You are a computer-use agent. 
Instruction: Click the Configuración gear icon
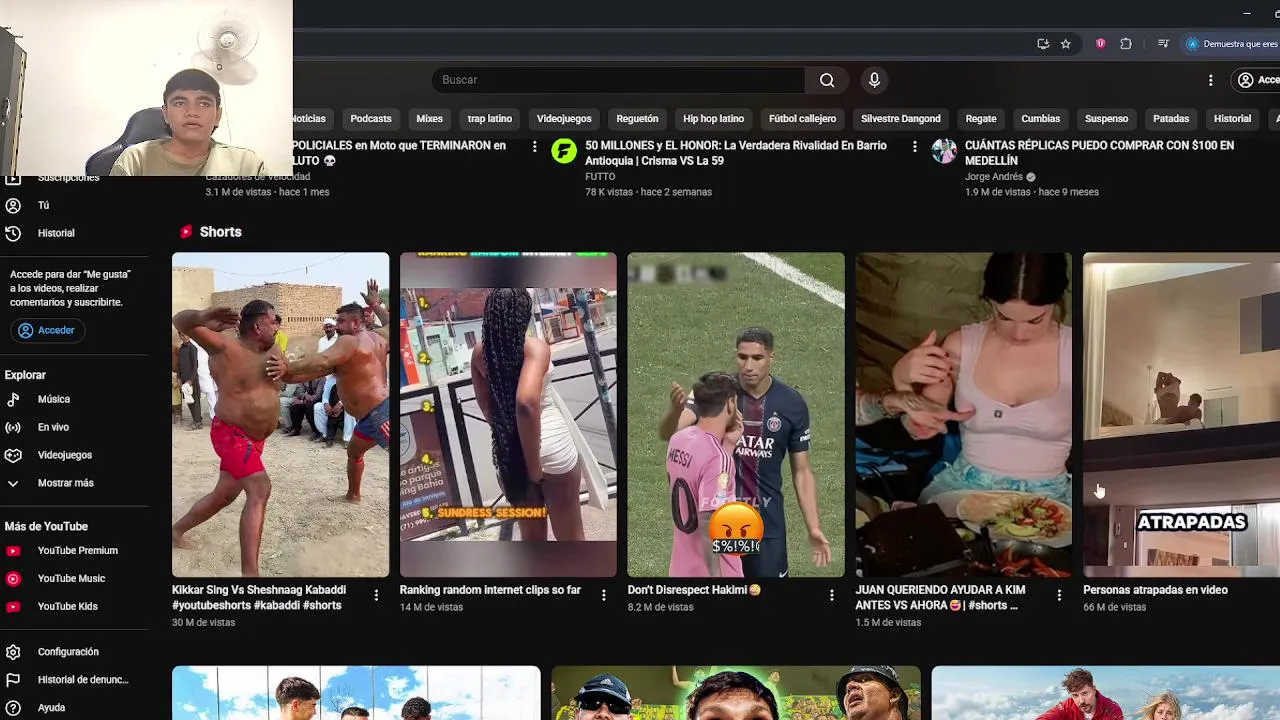[13, 652]
